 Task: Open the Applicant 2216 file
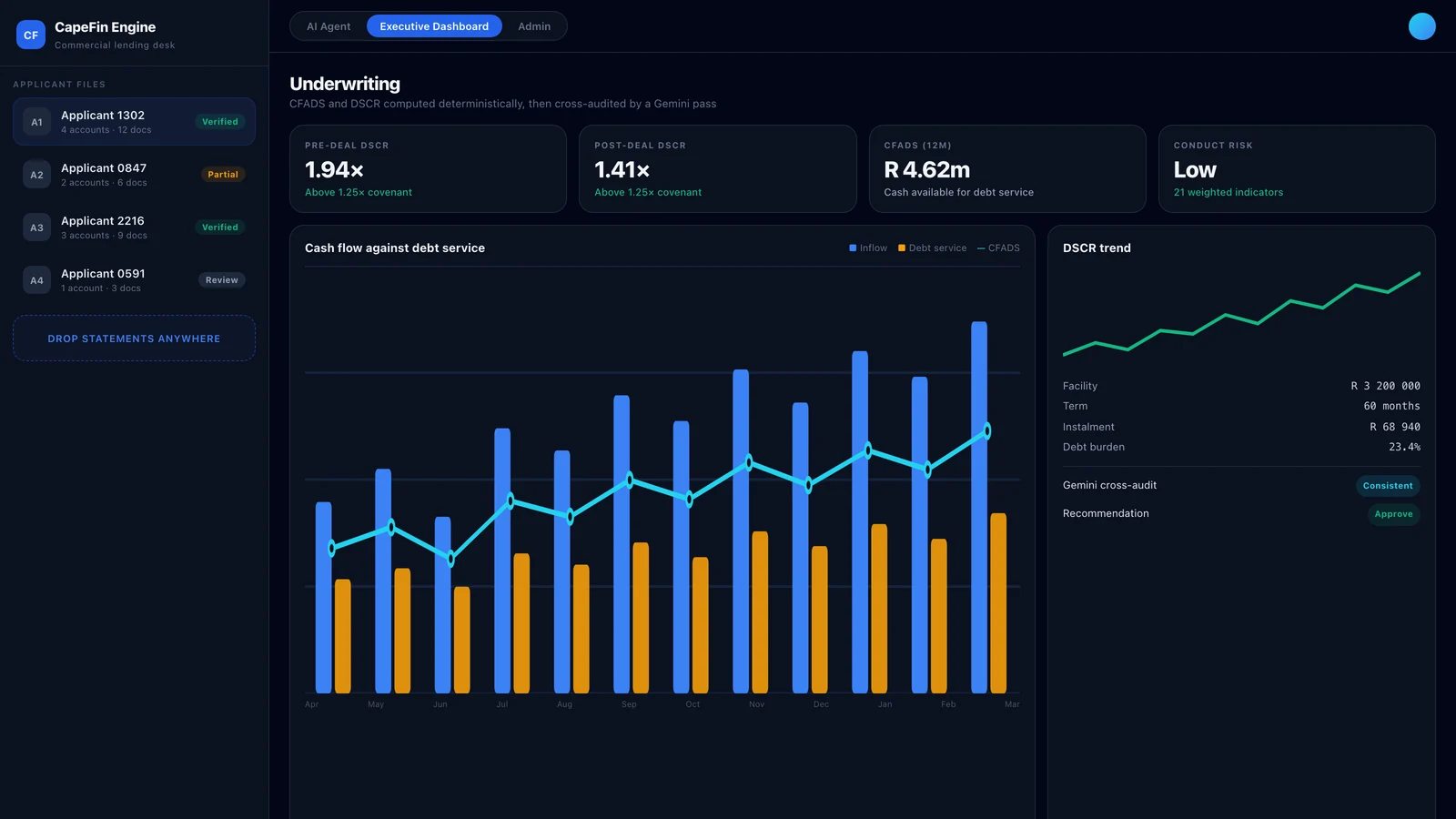[134, 227]
